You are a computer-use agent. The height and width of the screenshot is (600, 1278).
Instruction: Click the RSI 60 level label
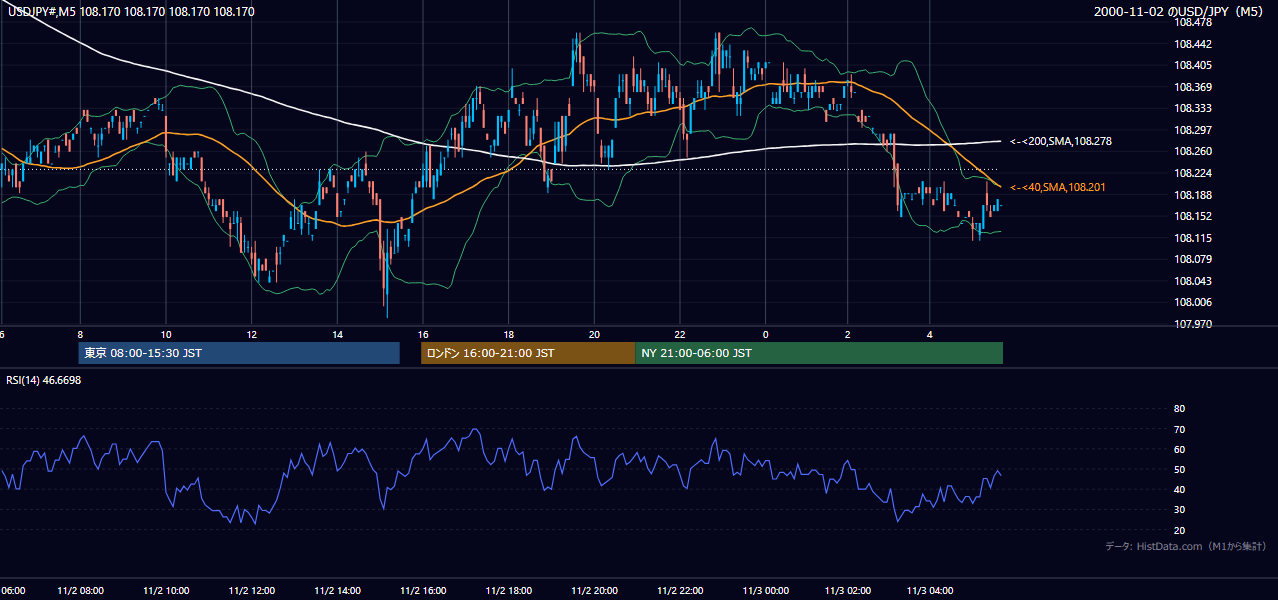click(1179, 450)
